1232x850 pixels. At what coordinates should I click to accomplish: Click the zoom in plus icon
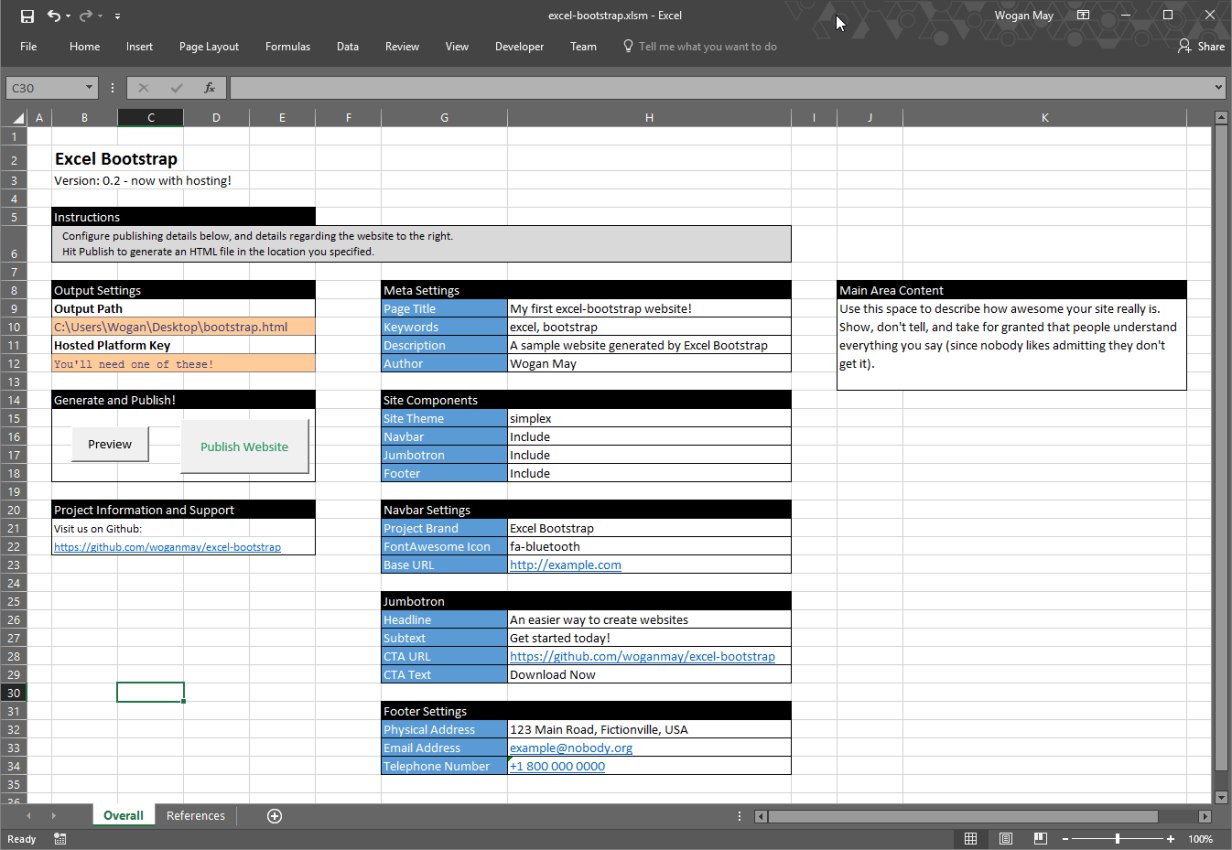tap(1170, 839)
